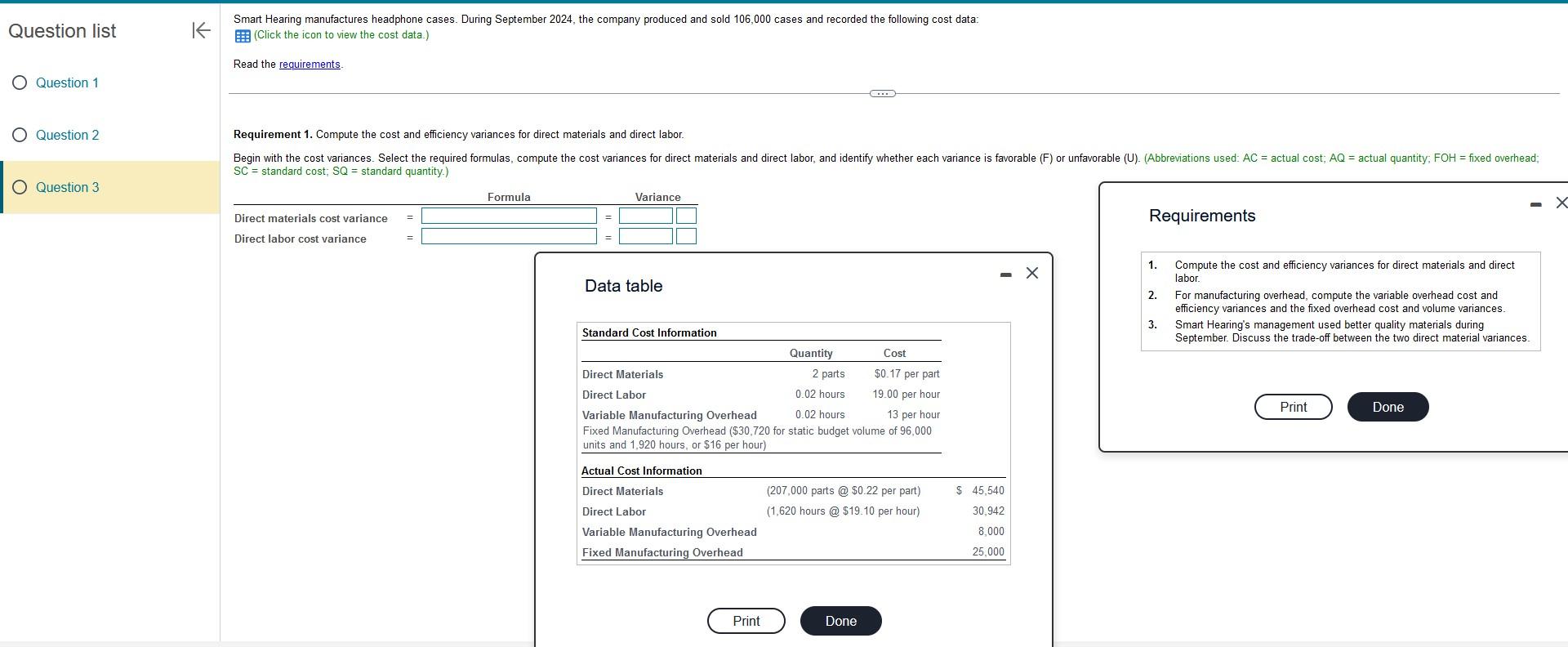This screenshot has height=647, width=1568.
Task: Click the '30,942' actual cost value
Action: pos(988,511)
